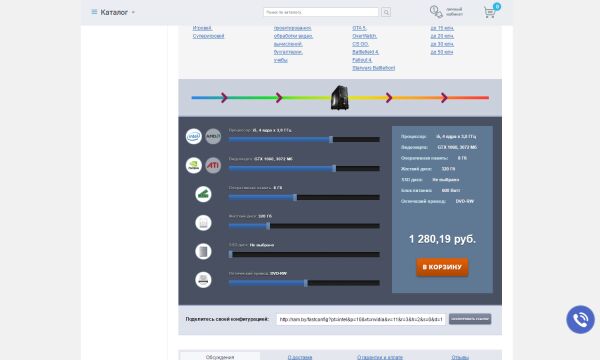Click the SSD slider handle
The height and width of the screenshot is (360, 600).
pos(230,254)
